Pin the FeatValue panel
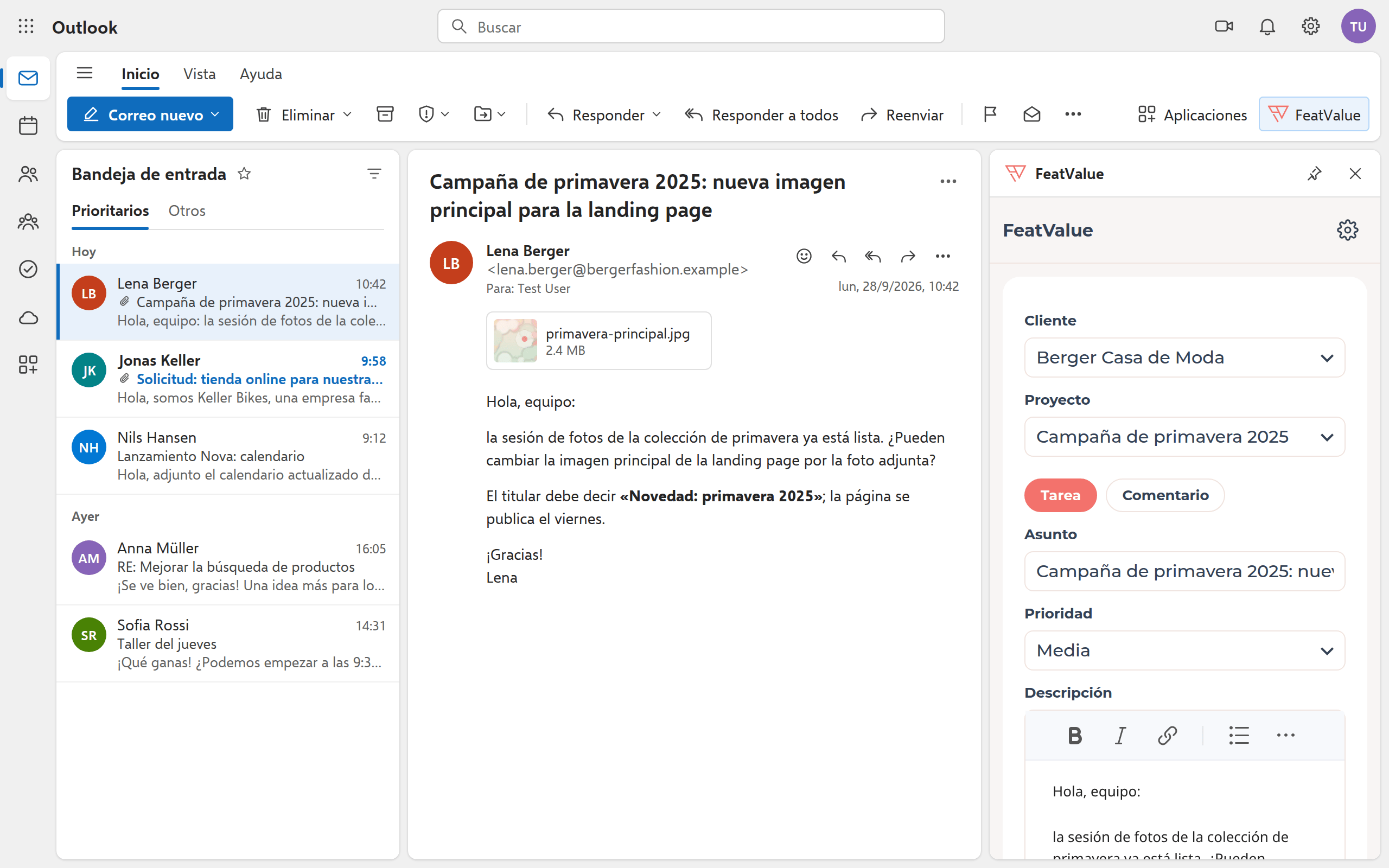Viewport: 1389px width, 868px height. [1314, 174]
